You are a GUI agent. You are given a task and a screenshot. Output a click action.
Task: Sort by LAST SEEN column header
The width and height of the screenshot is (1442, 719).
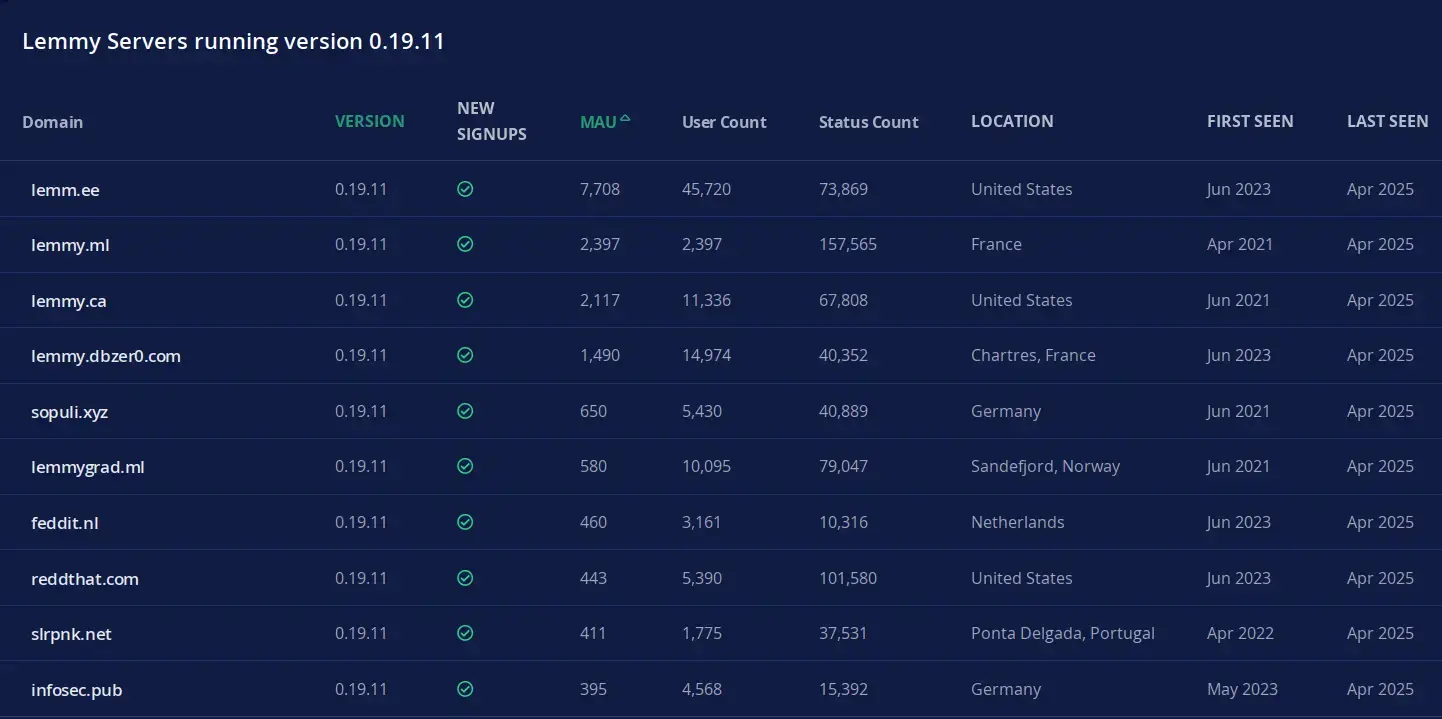click(1387, 121)
